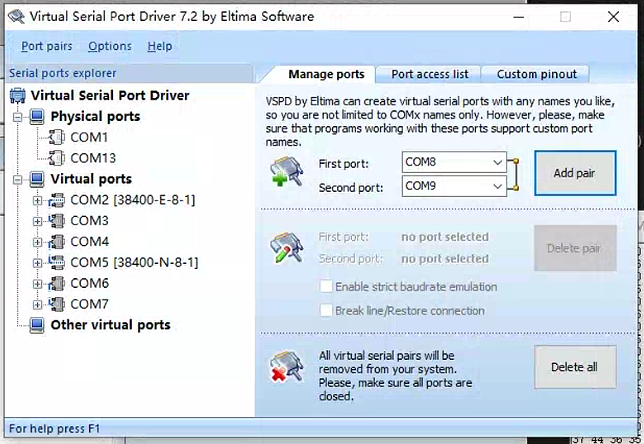644x444 pixels.
Task: Click the Physical ports computer icon
Action: point(37,117)
